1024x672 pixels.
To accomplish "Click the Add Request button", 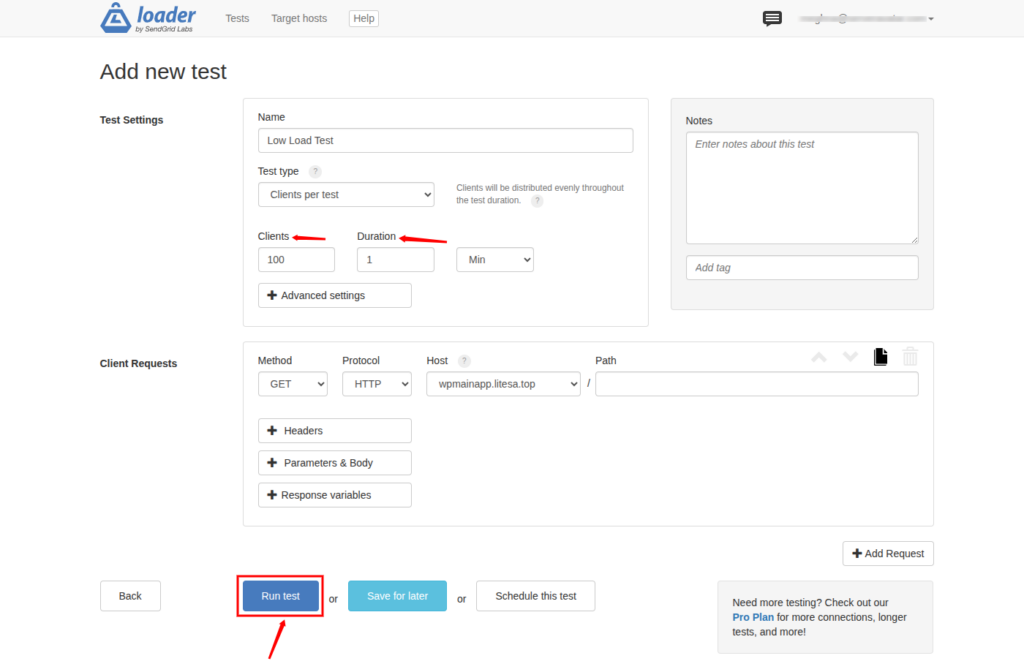I will click(888, 554).
